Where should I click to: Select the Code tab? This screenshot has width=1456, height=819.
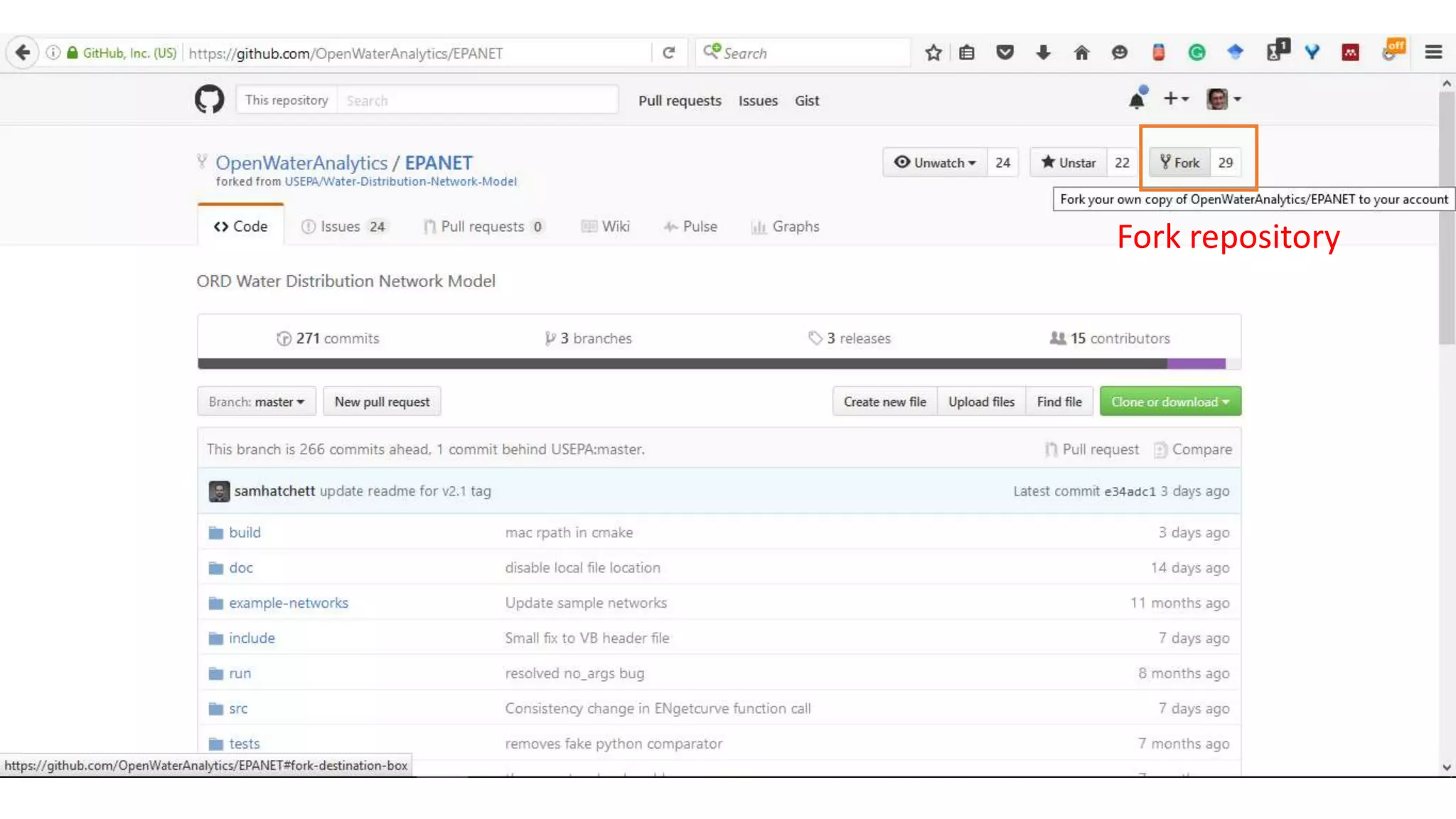point(241,226)
